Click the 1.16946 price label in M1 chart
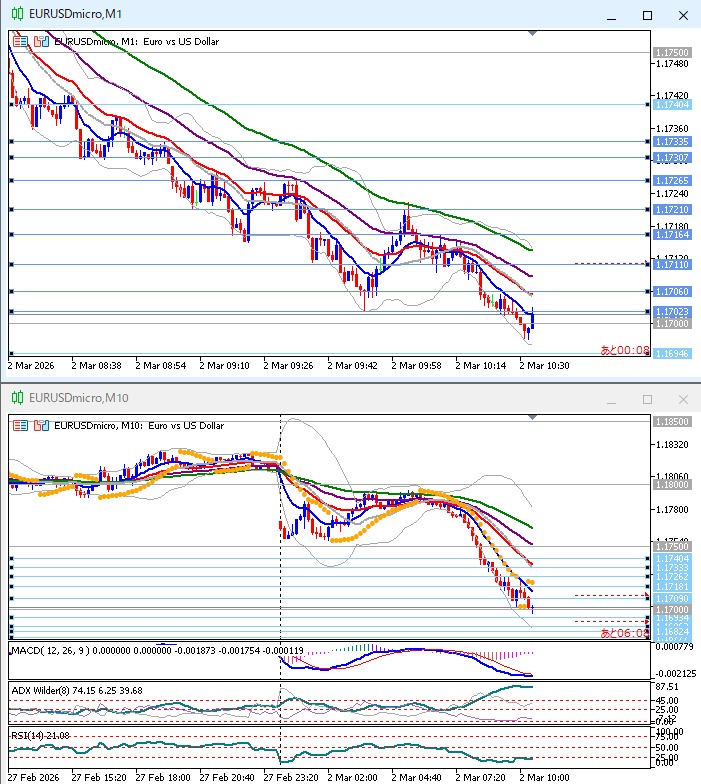701x784 pixels. tap(669, 353)
